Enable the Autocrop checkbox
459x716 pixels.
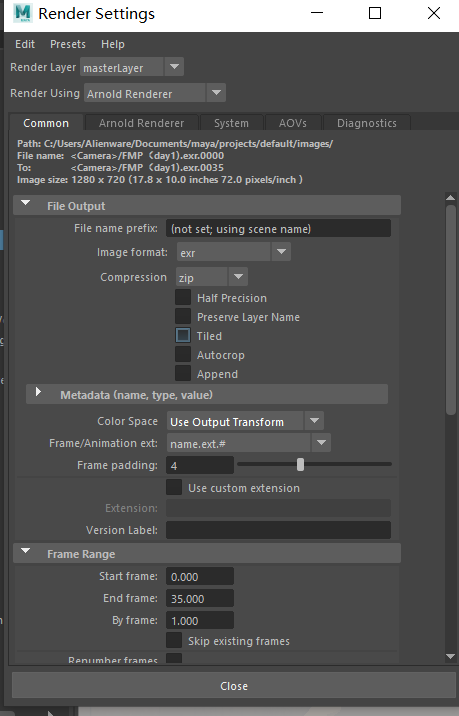[x=183, y=354]
